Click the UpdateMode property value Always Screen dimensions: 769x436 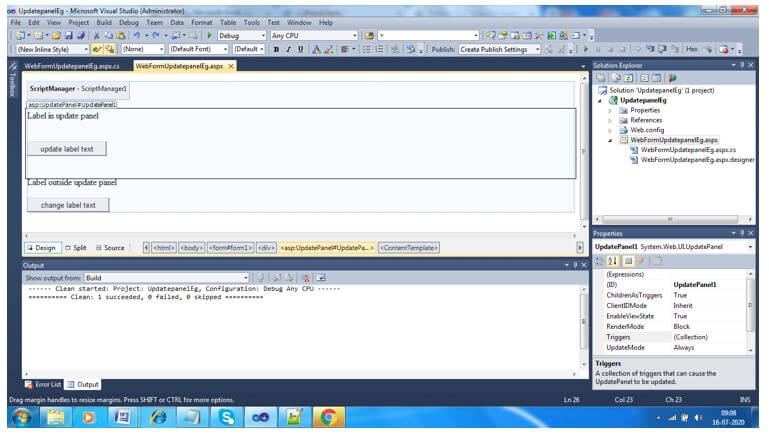[684, 347]
